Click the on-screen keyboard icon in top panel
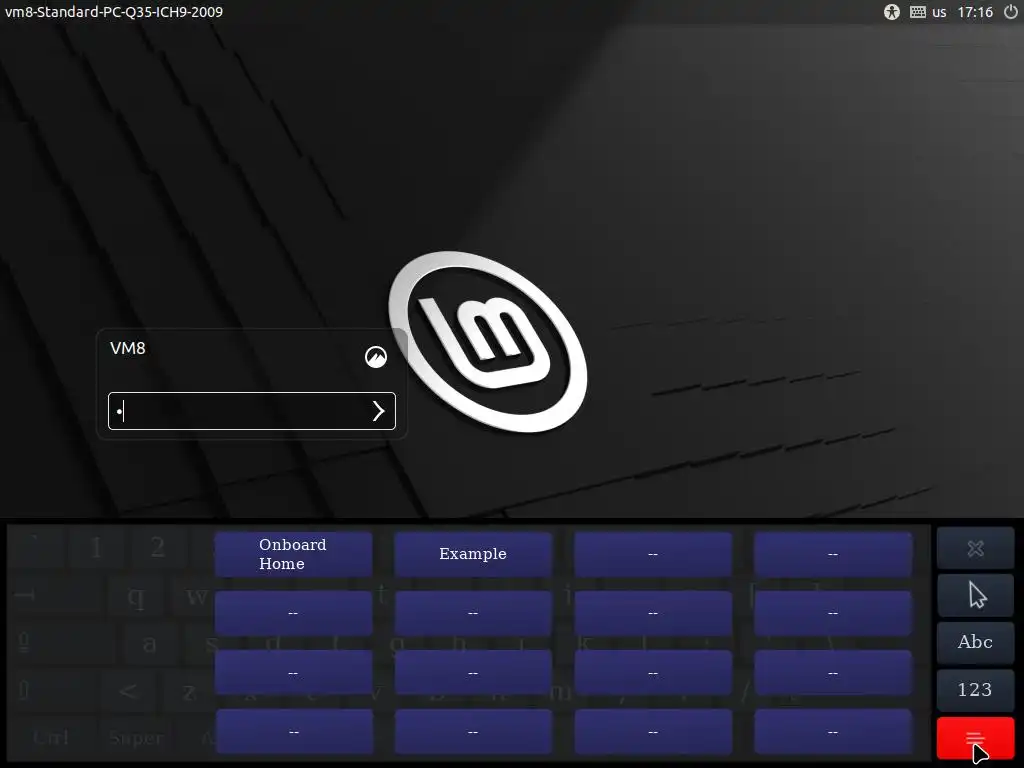The height and width of the screenshot is (768, 1024). coord(918,12)
